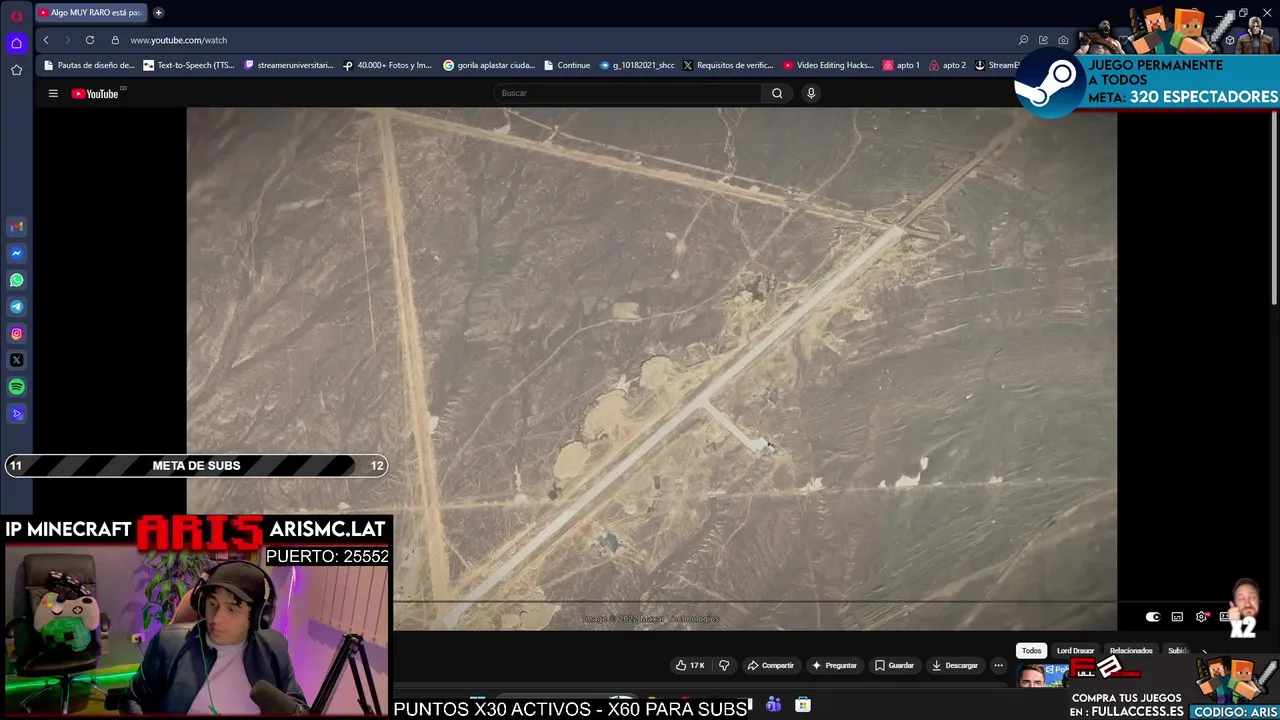Open the gorila aplastar ciuda bookmark
The image size is (1280, 720).
click(489, 65)
